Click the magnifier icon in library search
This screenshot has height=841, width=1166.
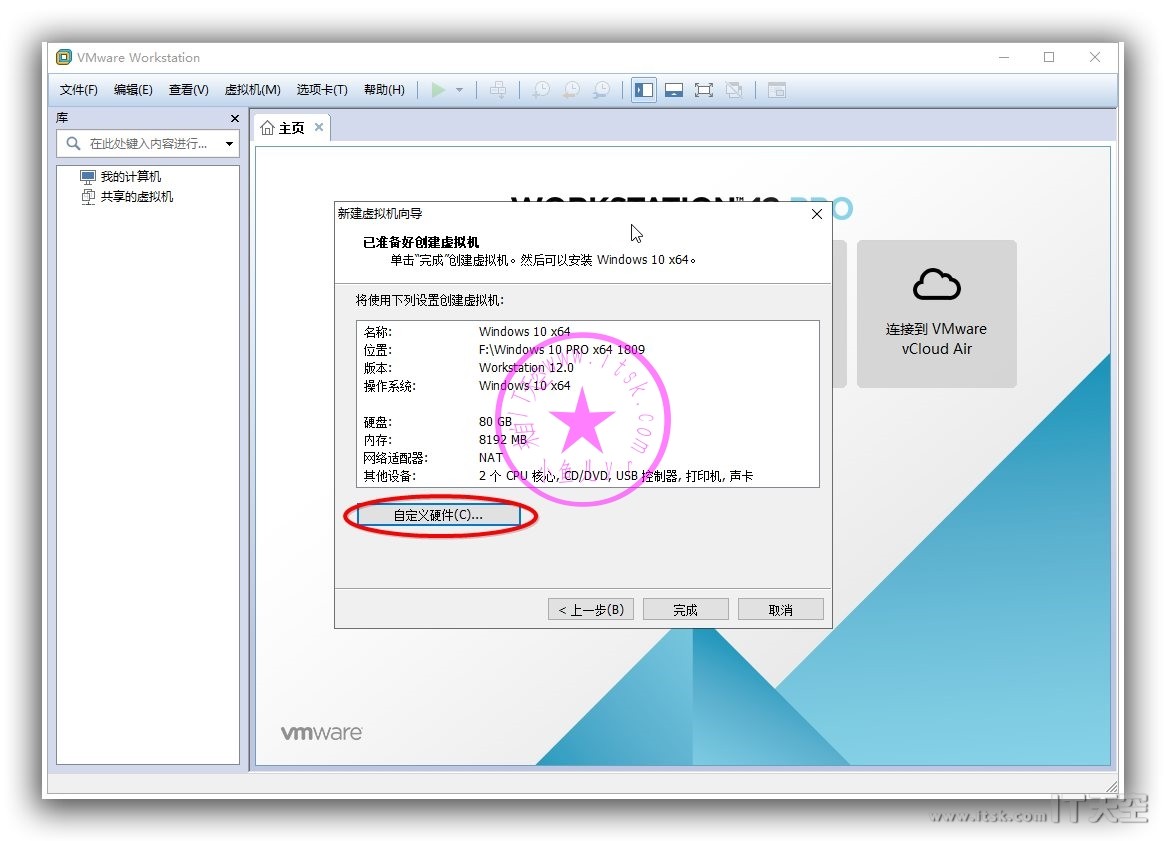pos(73,144)
